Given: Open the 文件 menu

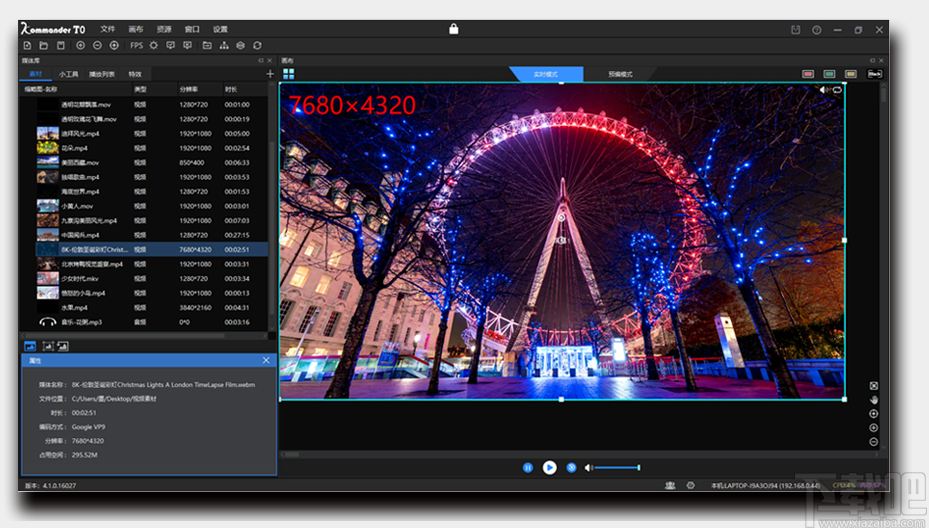Looking at the screenshot, I should point(108,29).
